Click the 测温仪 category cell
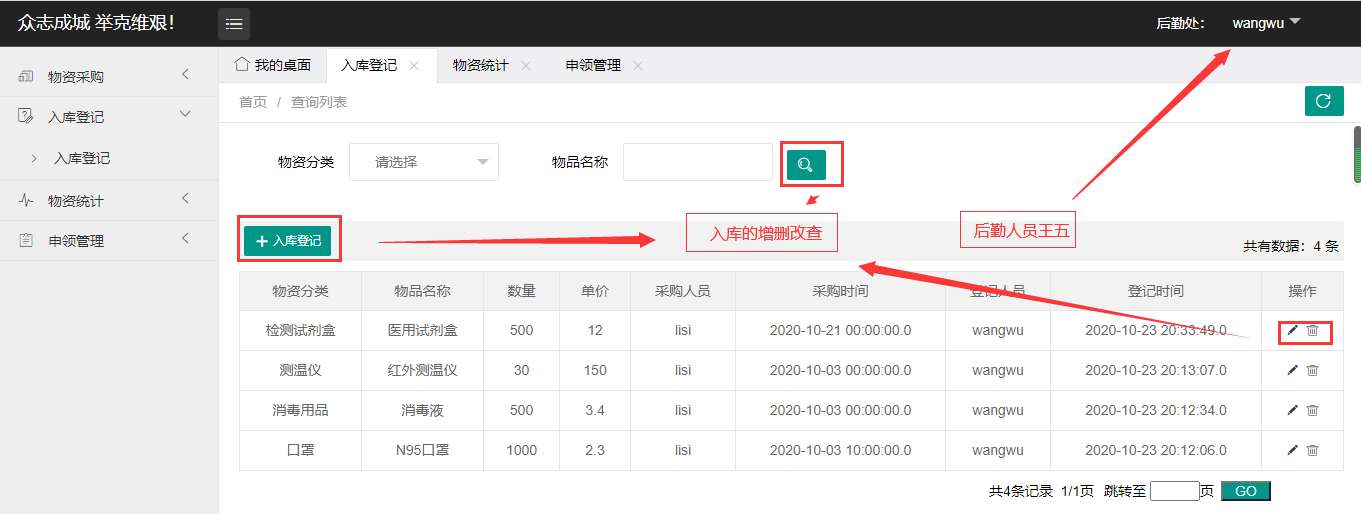Screen dimensions: 1361x514 [x=300, y=370]
